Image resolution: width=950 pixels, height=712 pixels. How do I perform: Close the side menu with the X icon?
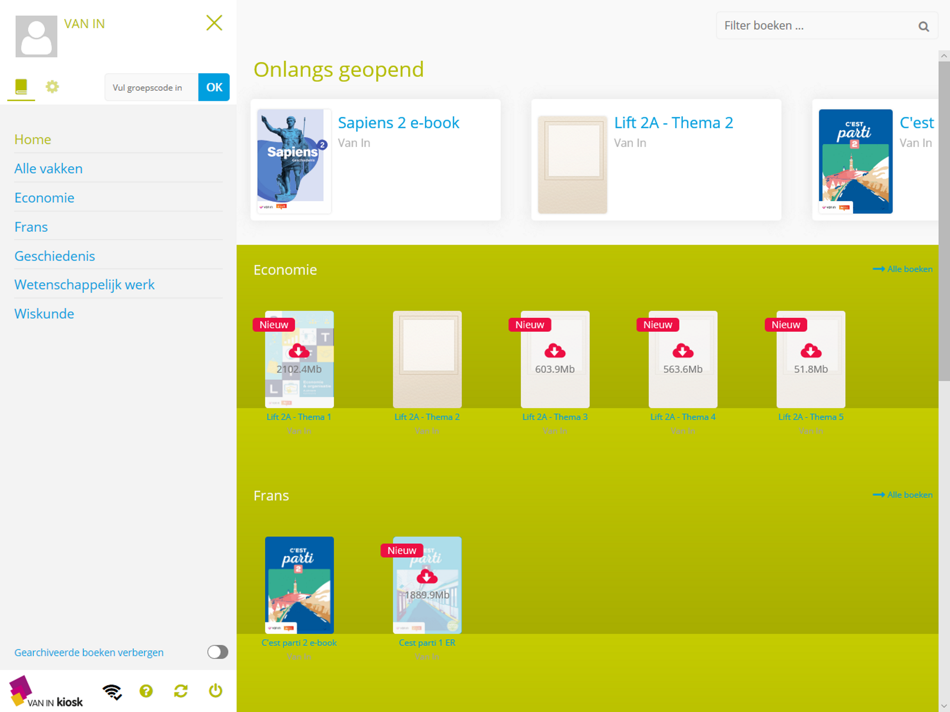214,23
